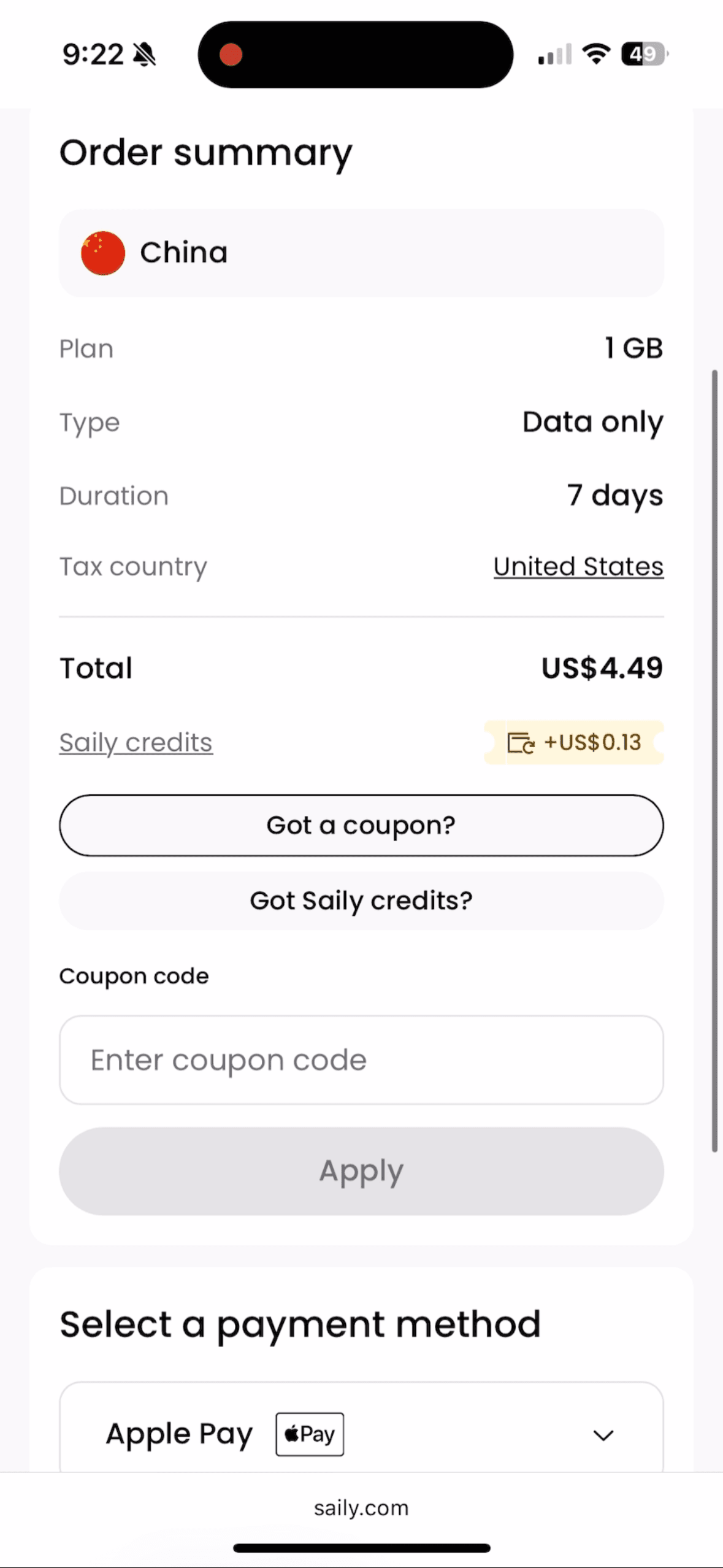The image size is (723, 1568).
Task: Switch to the Got a coupon? tab
Action: click(361, 825)
